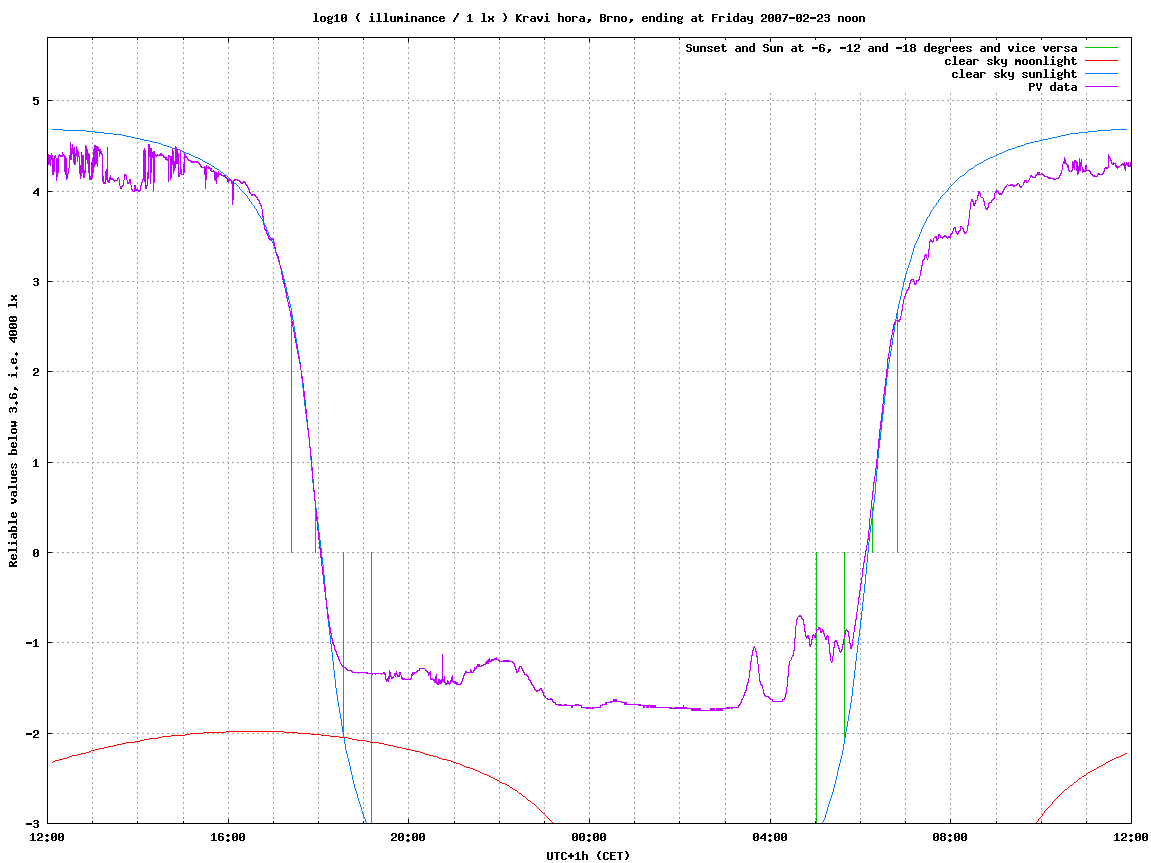Click the y-axis tick label -2
Image resolution: width=1151 pixels, height=863 pixels.
click(x=33, y=734)
